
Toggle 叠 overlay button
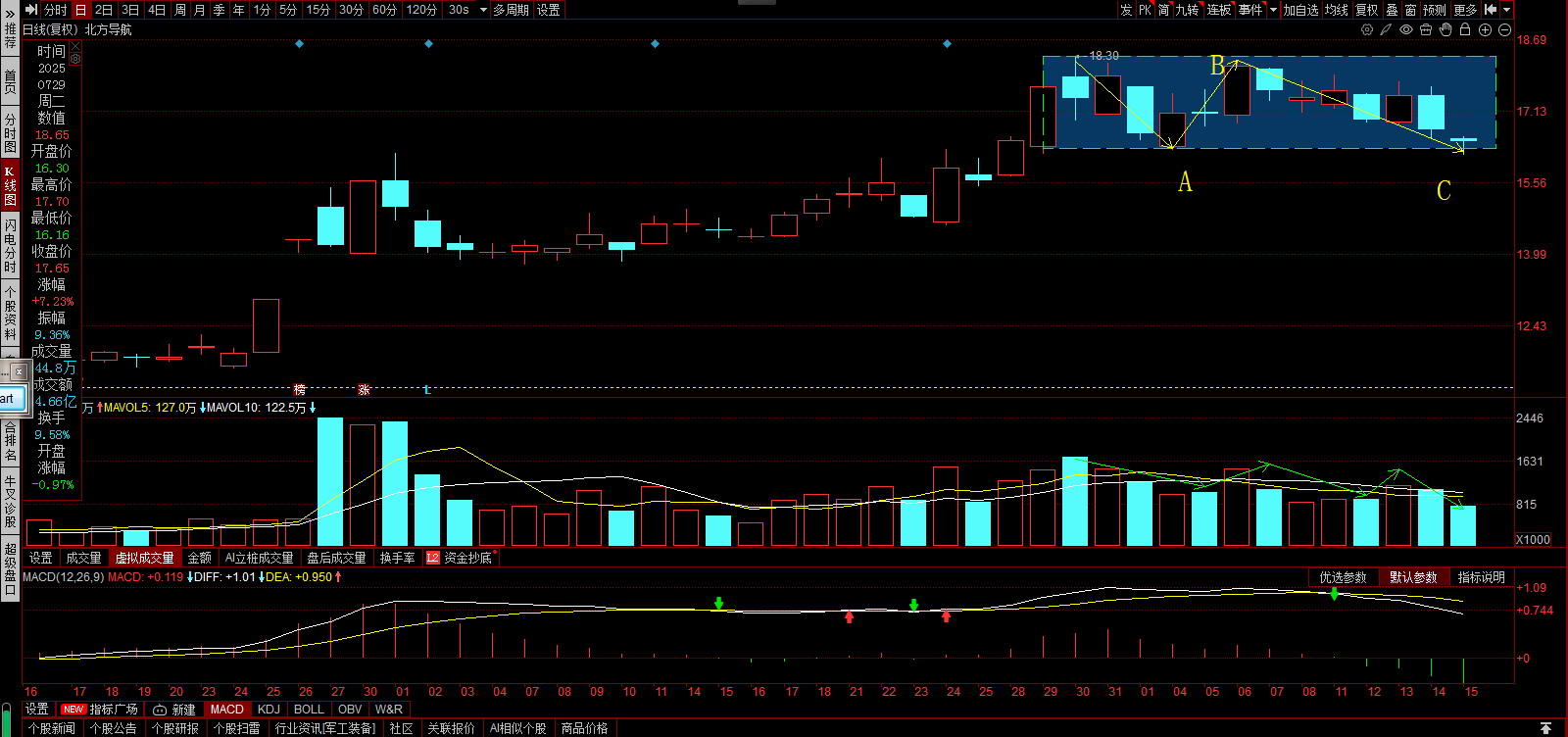point(1392,10)
